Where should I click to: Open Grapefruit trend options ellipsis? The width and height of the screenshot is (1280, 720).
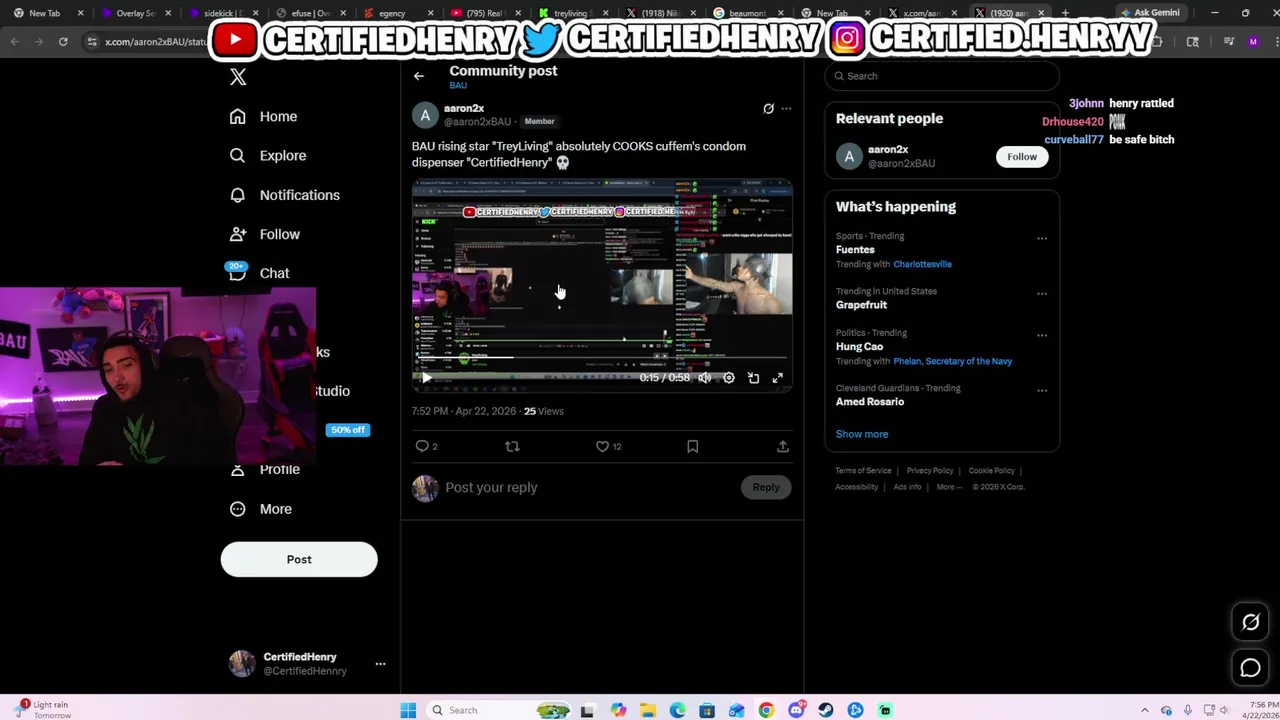(1042, 293)
